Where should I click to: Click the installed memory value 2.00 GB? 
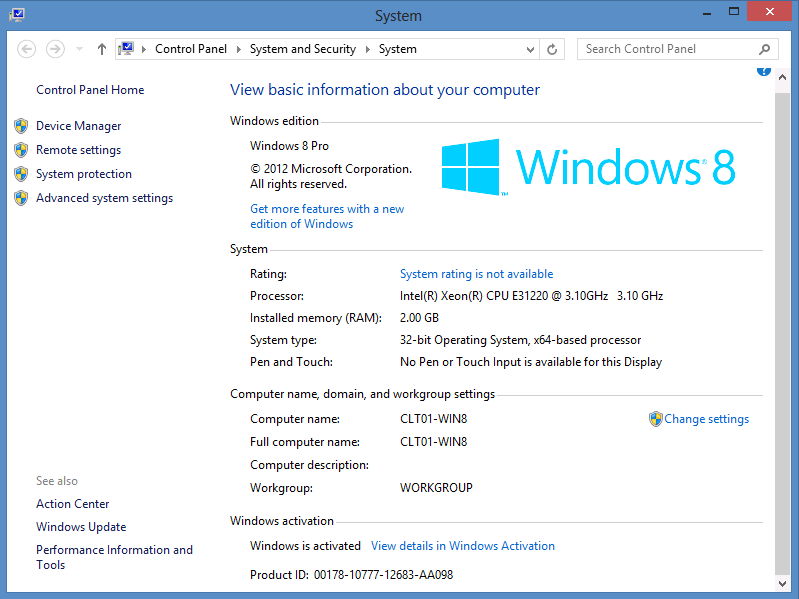[x=419, y=318]
